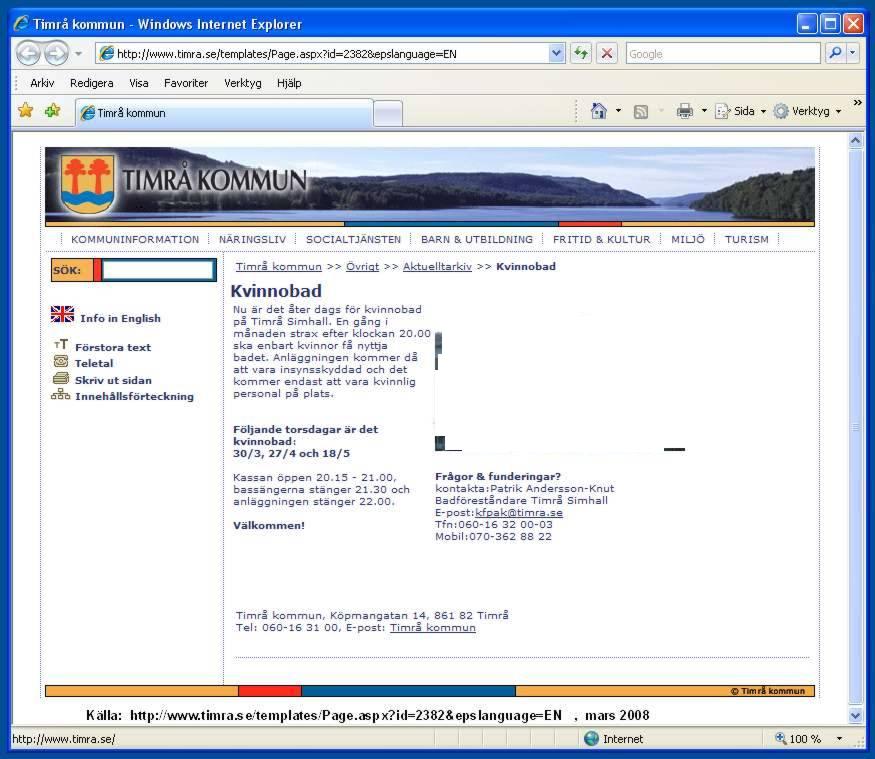This screenshot has width=875, height=759.
Task: Open Innehållsförteckning link
Action: (134, 396)
